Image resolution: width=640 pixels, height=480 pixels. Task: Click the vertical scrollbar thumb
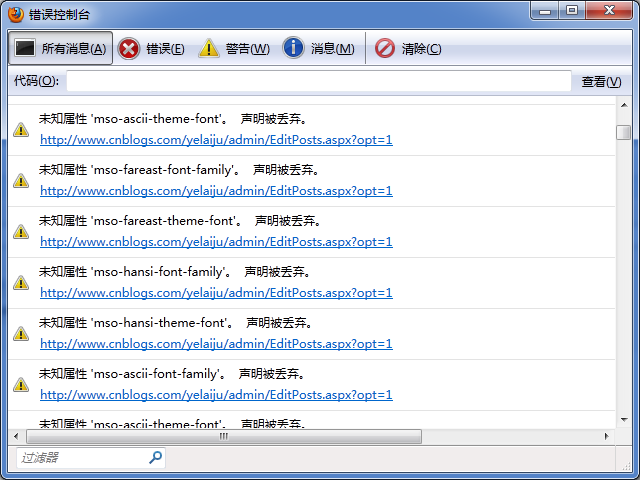click(x=624, y=132)
